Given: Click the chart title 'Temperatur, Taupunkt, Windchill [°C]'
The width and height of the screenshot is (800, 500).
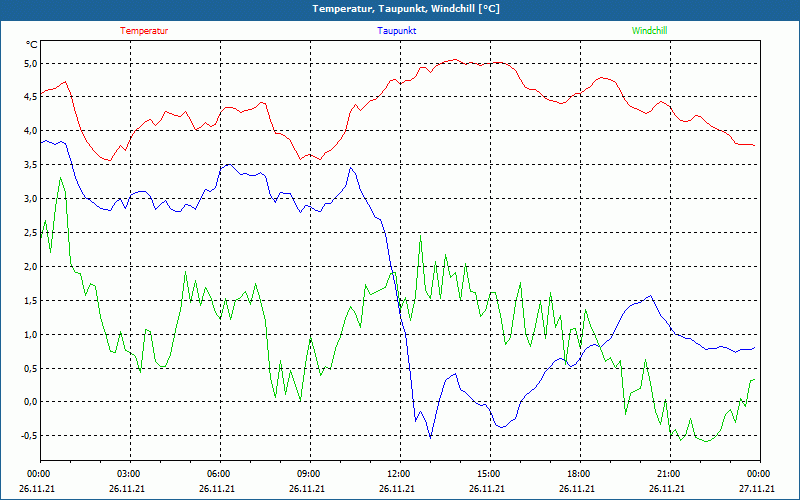Looking at the screenshot, I should tap(406, 9).
